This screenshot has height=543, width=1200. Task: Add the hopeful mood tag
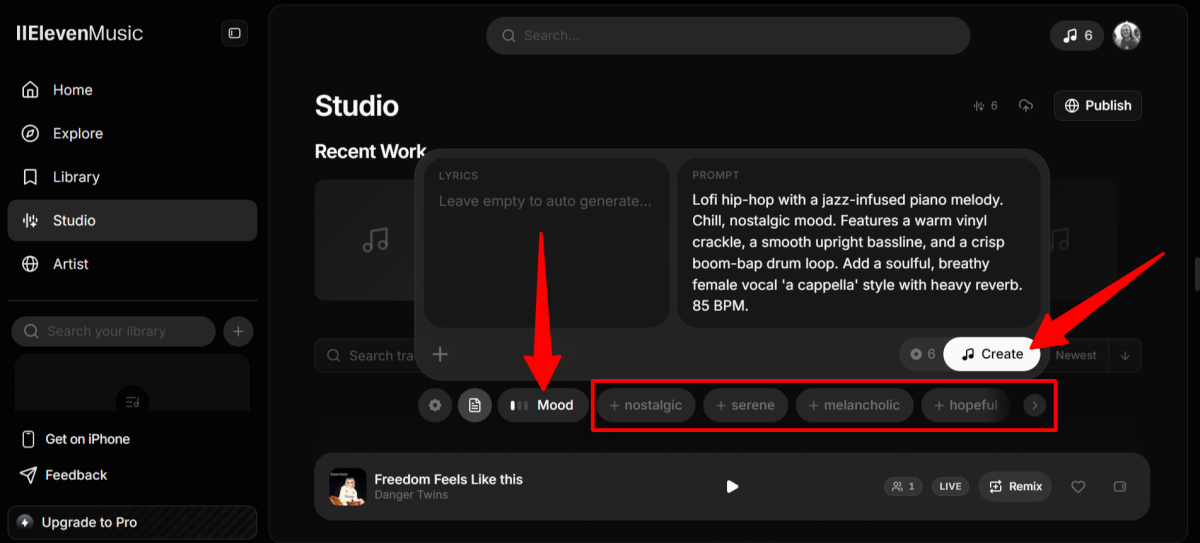(966, 405)
